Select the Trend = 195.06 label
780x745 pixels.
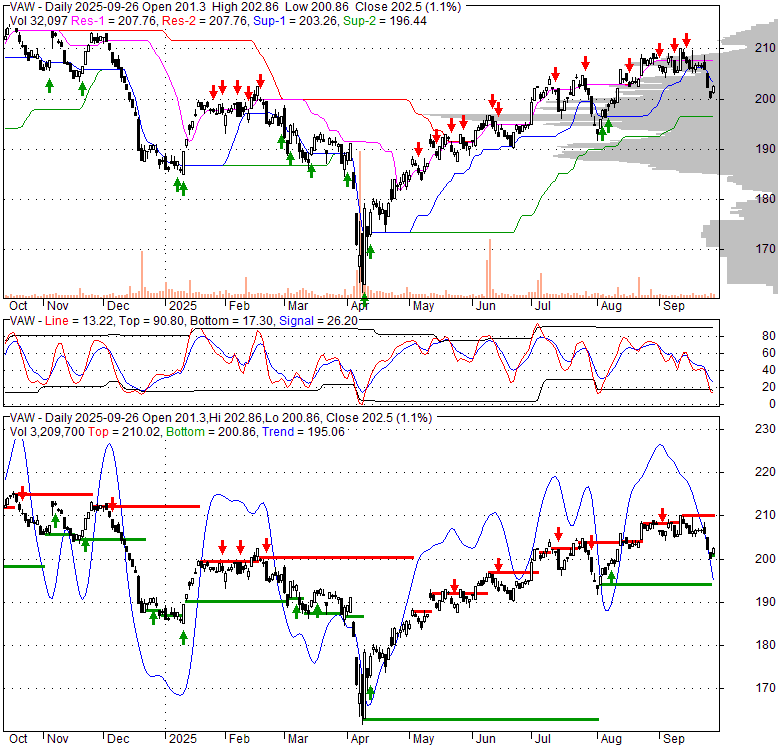click(303, 432)
